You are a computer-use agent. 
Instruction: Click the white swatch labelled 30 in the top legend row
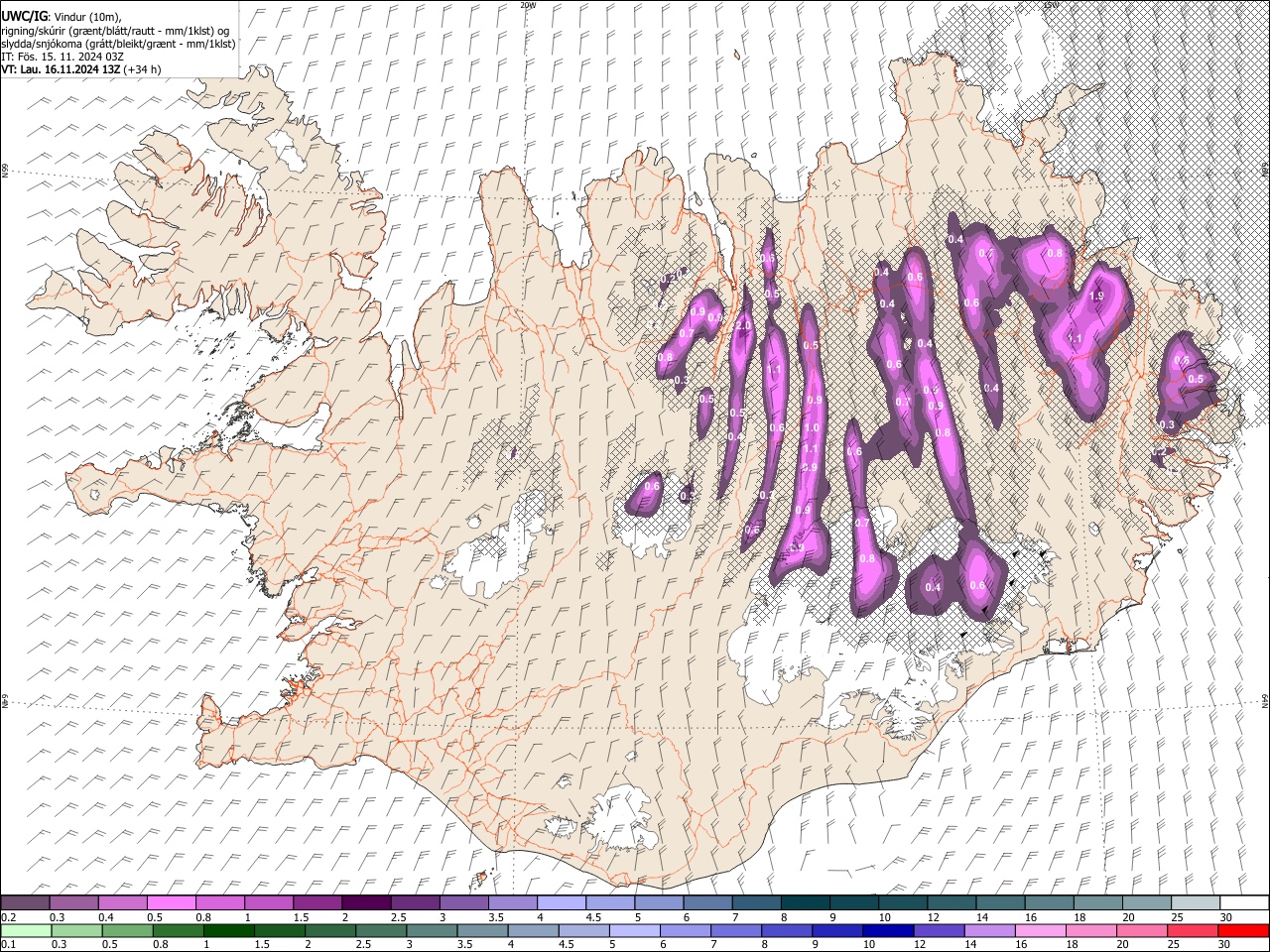[1244, 903]
